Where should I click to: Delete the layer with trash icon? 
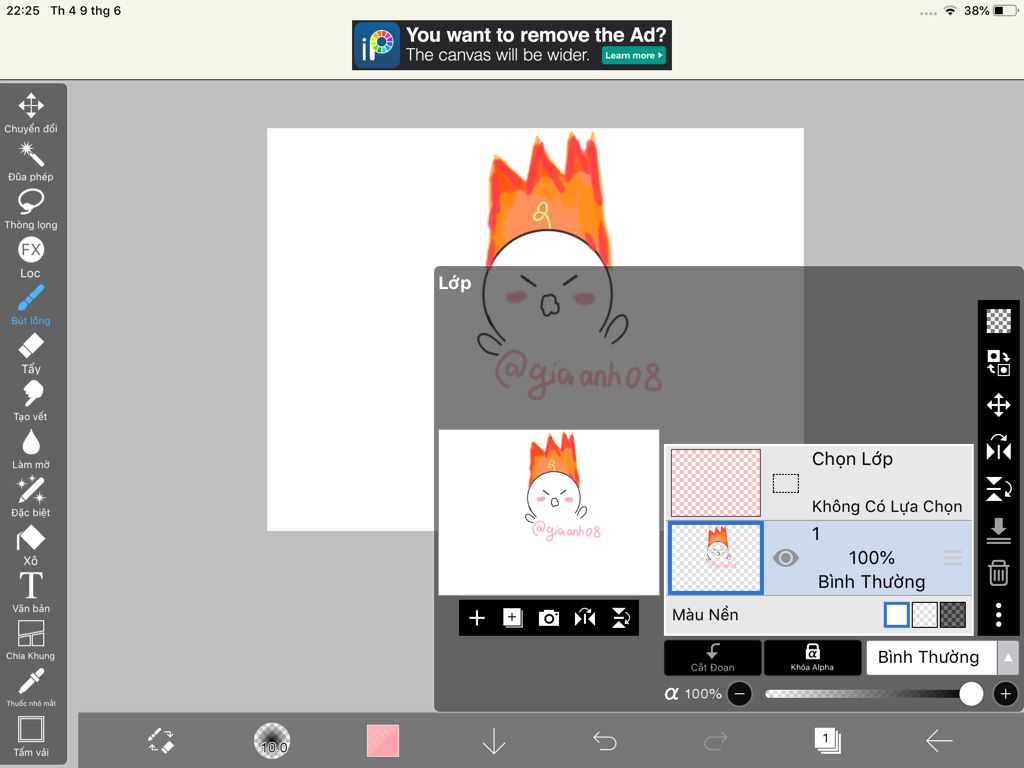999,573
